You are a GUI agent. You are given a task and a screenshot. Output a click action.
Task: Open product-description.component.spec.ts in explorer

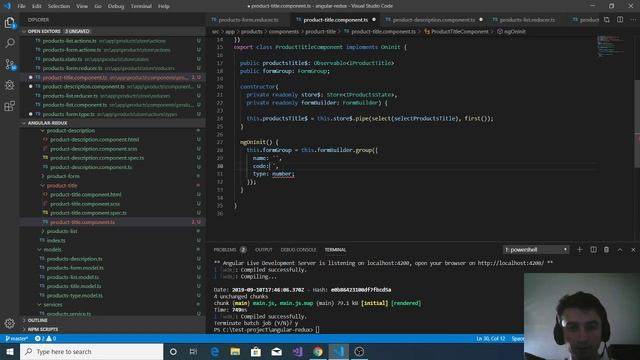coord(97,158)
